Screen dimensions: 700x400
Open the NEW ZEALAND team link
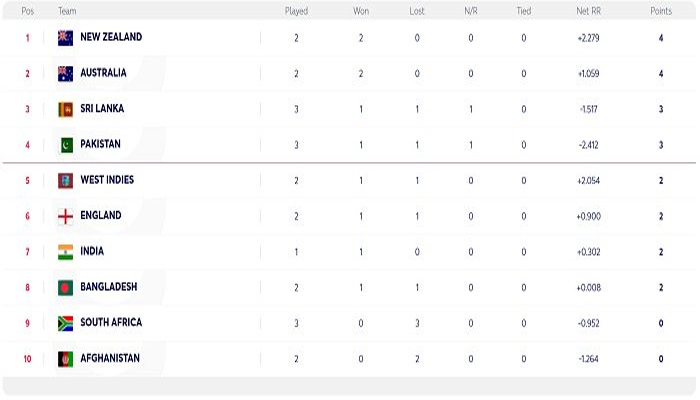(x=111, y=37)
